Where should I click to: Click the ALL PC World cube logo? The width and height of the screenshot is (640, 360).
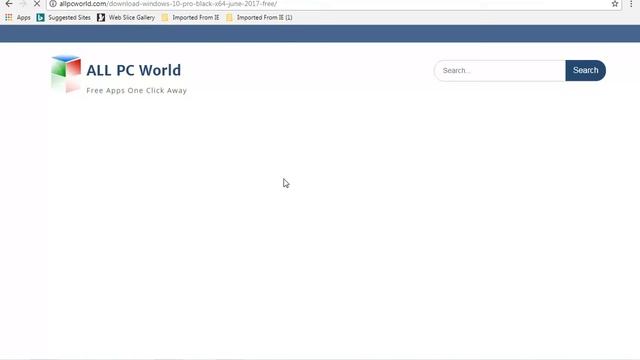pyautogui.click(x=66, y=74)
